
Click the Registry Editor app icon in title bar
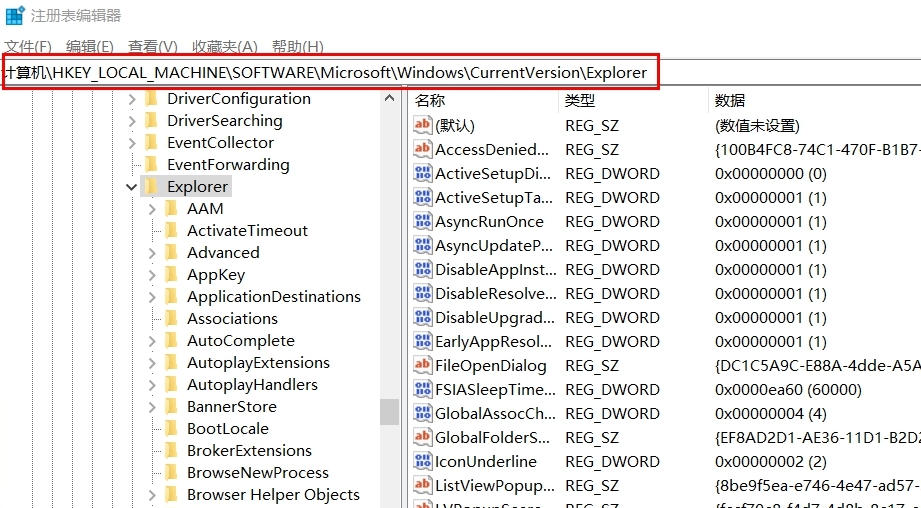pos(15,15)
